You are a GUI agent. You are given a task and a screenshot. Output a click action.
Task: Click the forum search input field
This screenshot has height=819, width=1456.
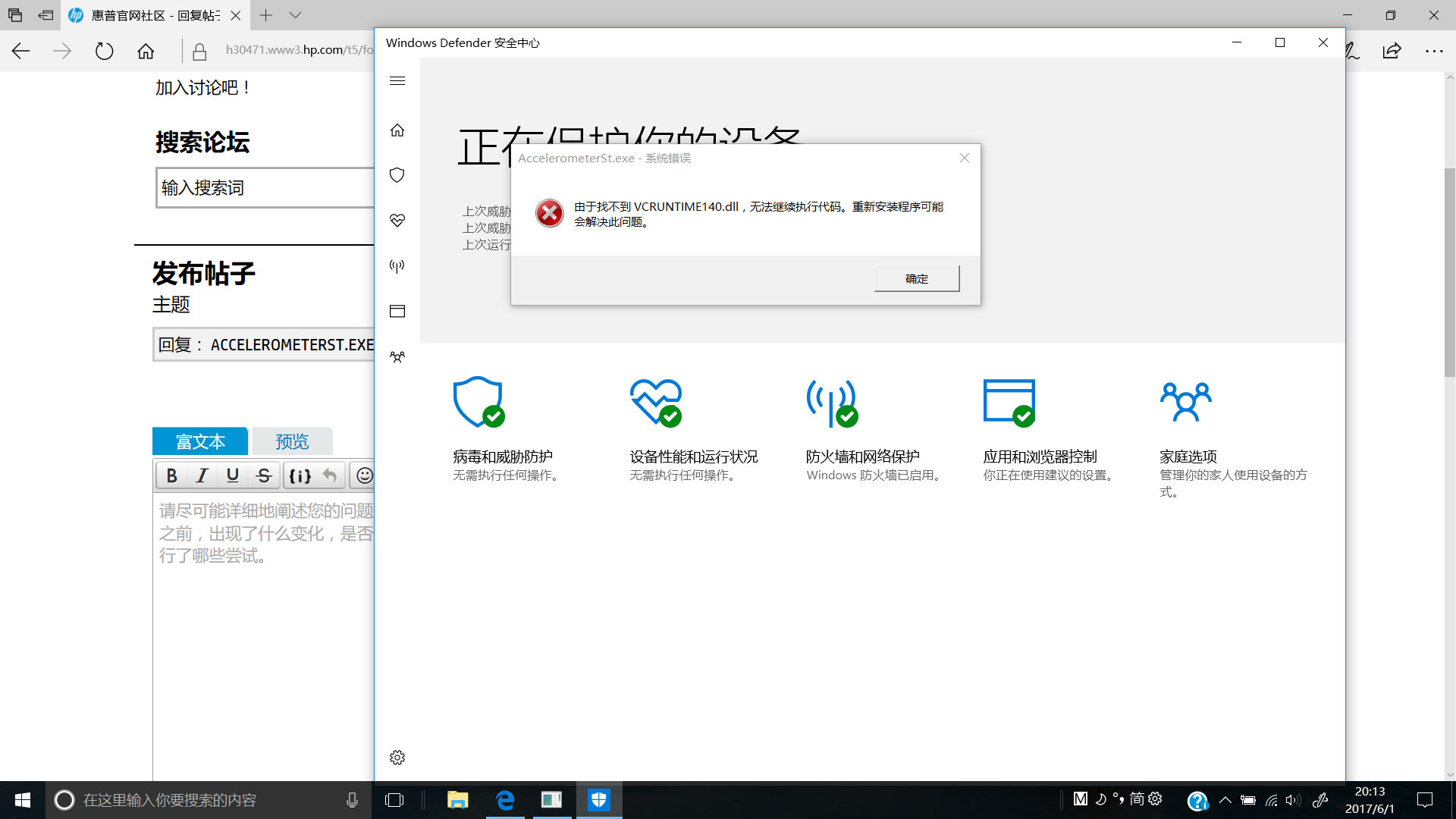pyautogui.click(x=265, y=187)
